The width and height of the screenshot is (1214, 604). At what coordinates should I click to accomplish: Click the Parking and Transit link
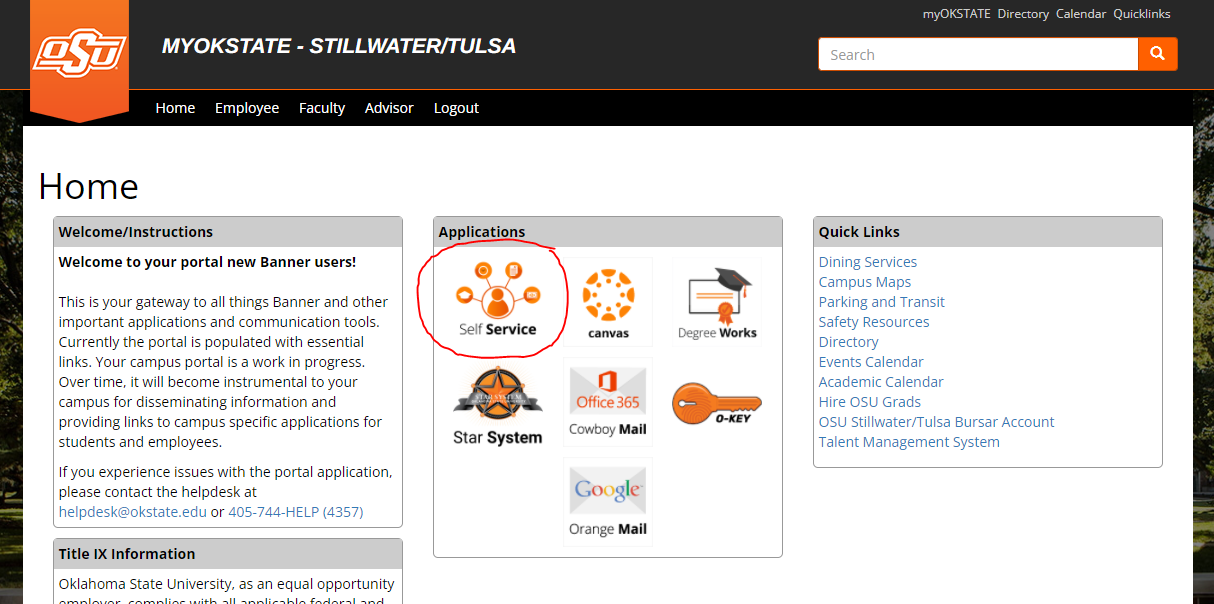click(x=881, y=302)
